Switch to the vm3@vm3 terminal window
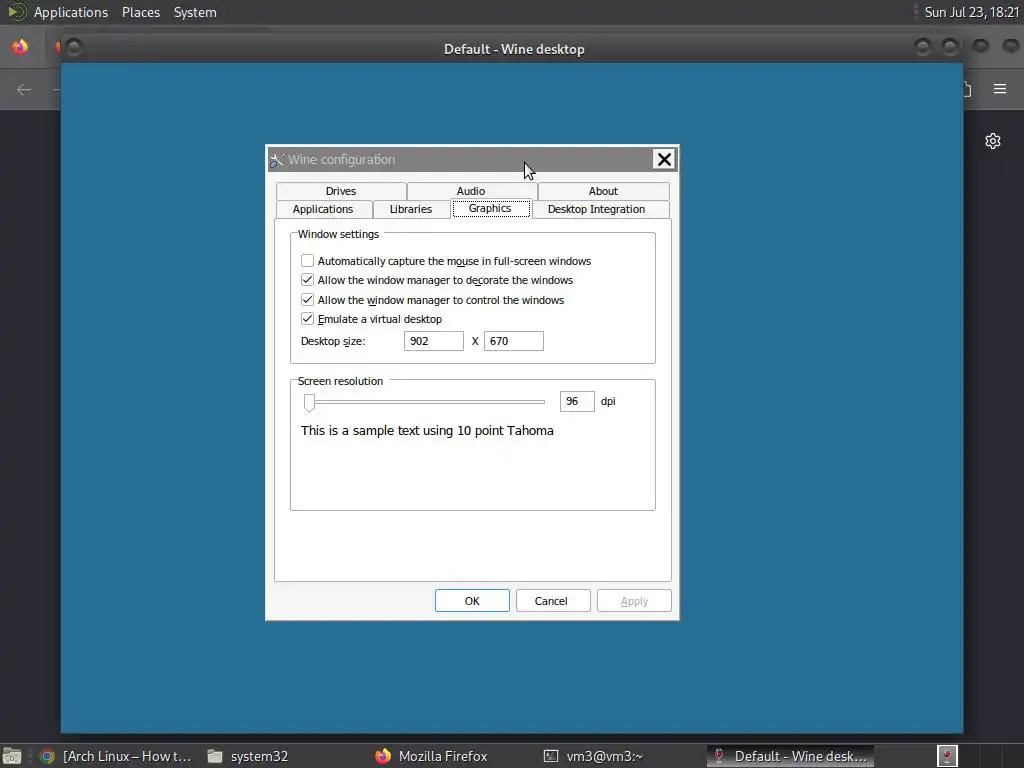The image size is (1024, 768). click(593, 756)
